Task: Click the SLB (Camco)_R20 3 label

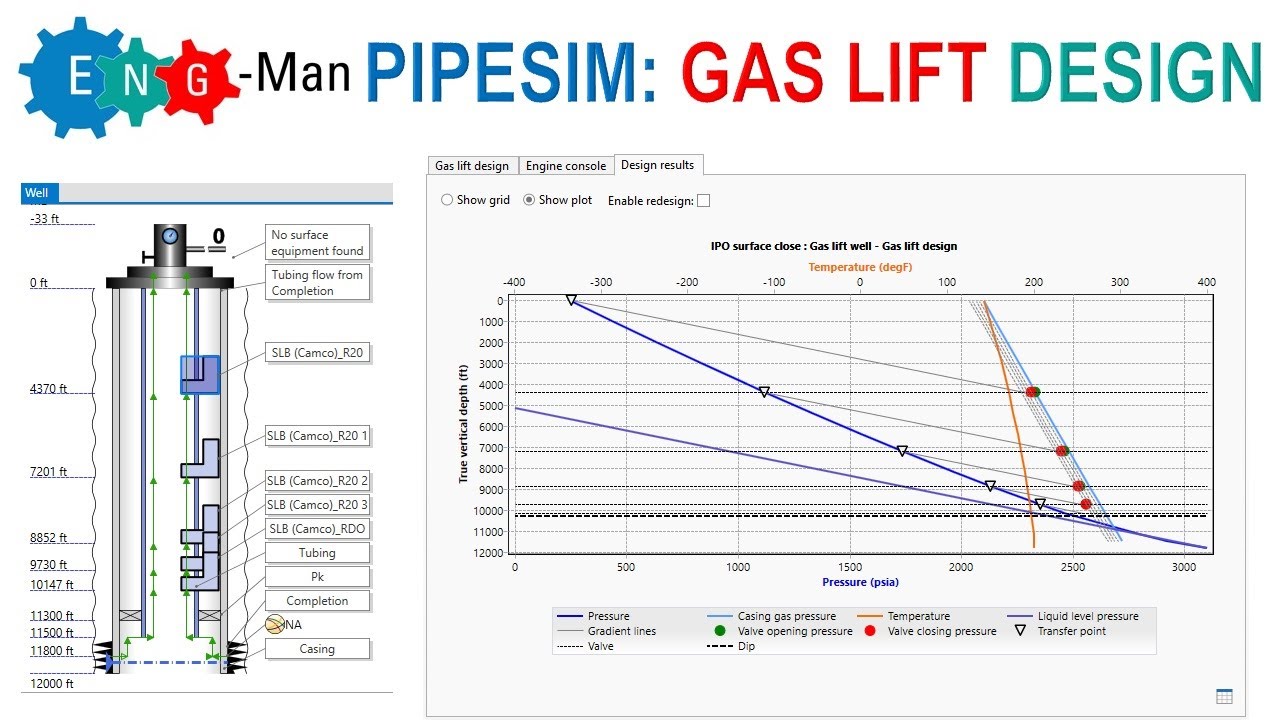Action: coord(317,505)
